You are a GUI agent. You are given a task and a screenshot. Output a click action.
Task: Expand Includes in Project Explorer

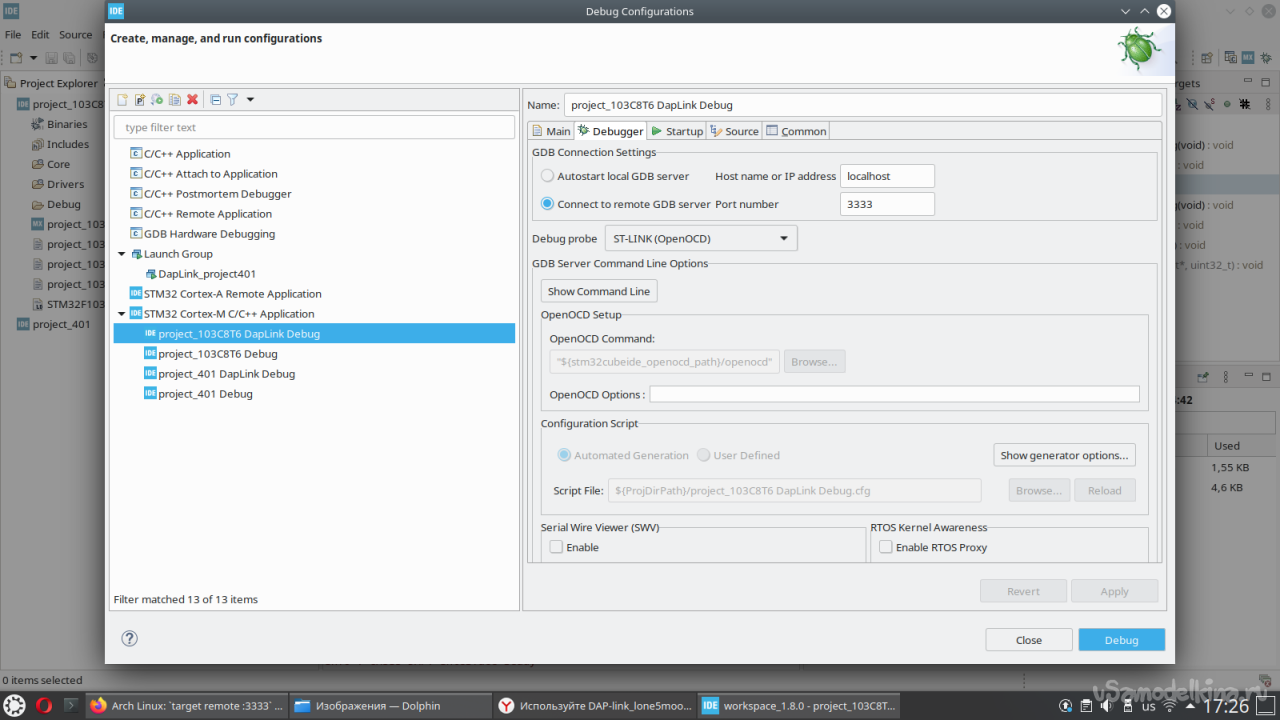coord(67,144)
